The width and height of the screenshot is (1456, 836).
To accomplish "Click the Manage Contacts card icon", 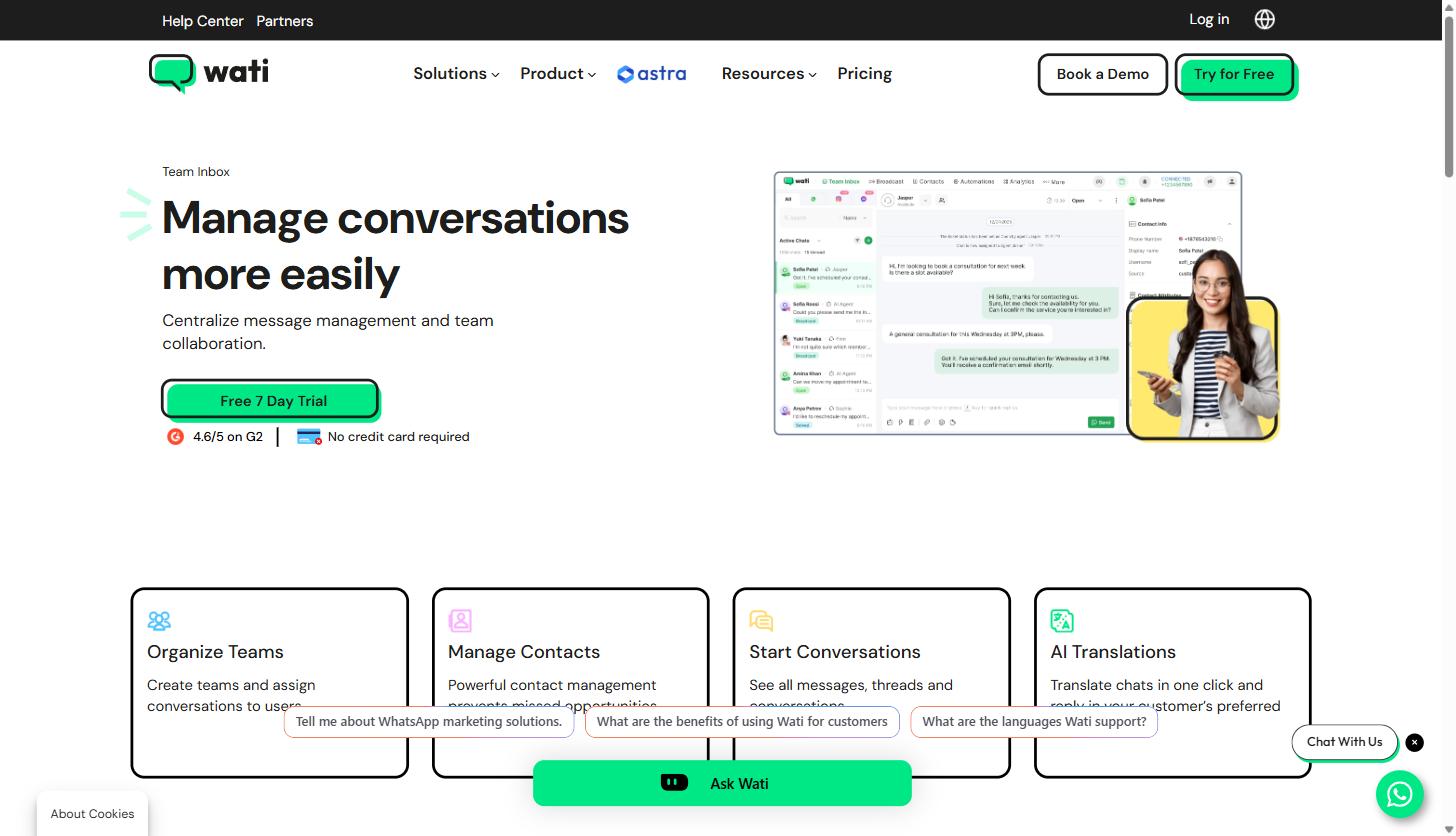I will click(460, 621).
